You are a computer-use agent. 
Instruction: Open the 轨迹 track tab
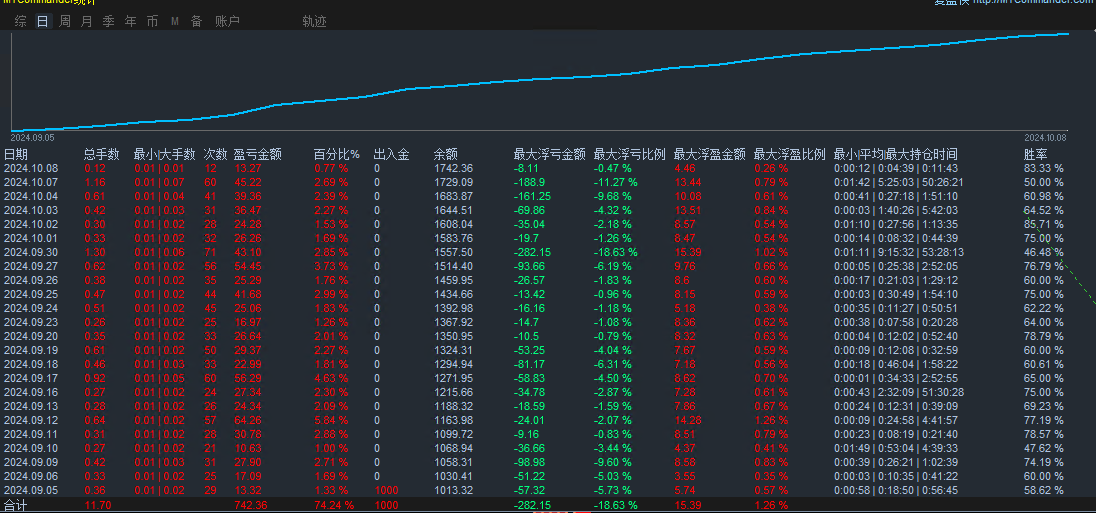315,22
